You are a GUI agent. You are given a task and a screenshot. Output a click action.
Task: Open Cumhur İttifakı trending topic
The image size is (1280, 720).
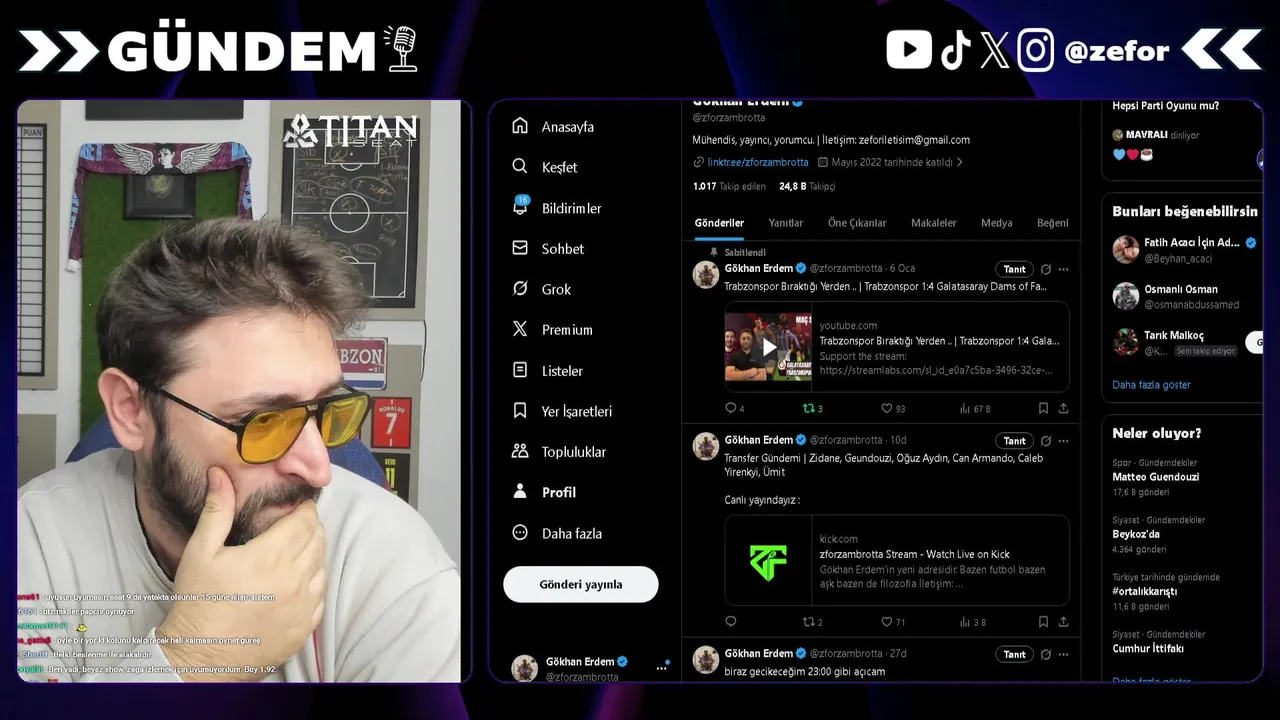click(x=1148, y=648)
